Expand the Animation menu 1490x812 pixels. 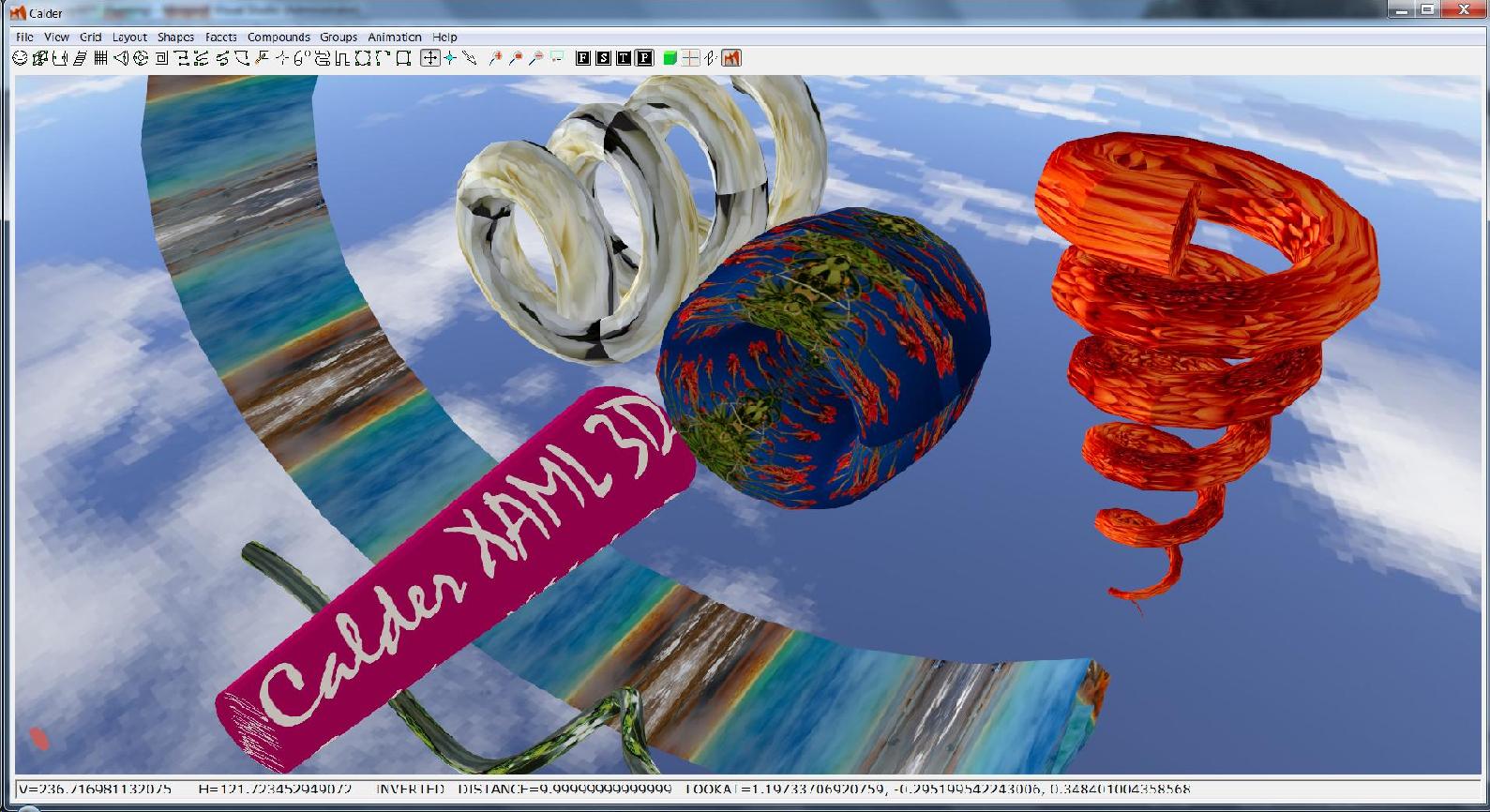(394, 38)
